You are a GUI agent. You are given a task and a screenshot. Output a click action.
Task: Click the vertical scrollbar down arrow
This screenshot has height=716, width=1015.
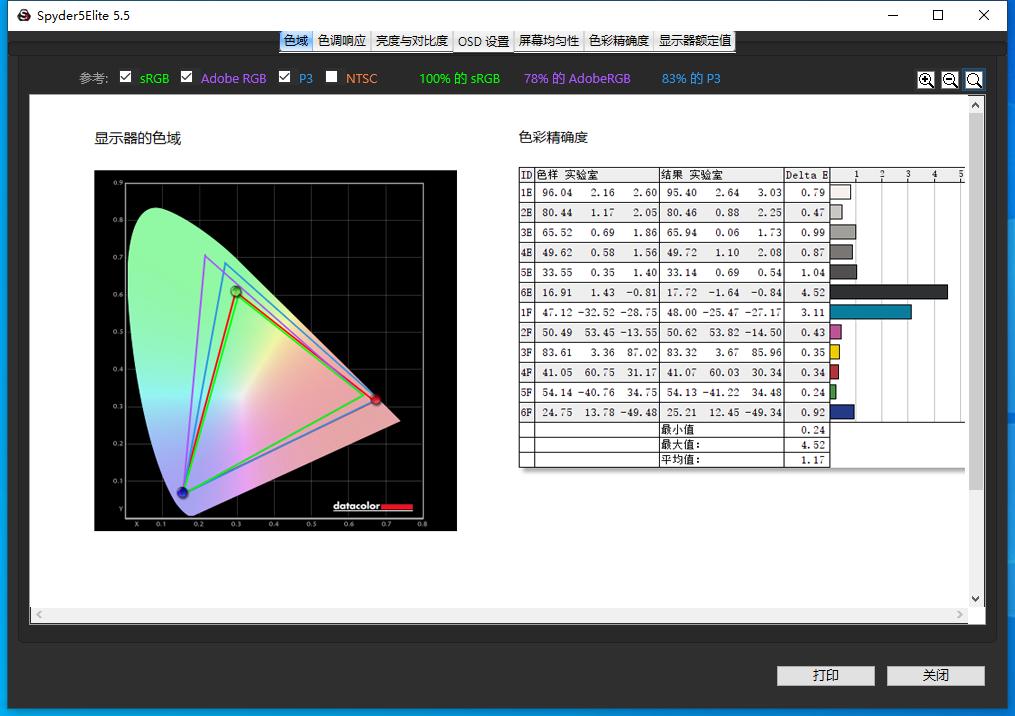(x=976, y=598)
